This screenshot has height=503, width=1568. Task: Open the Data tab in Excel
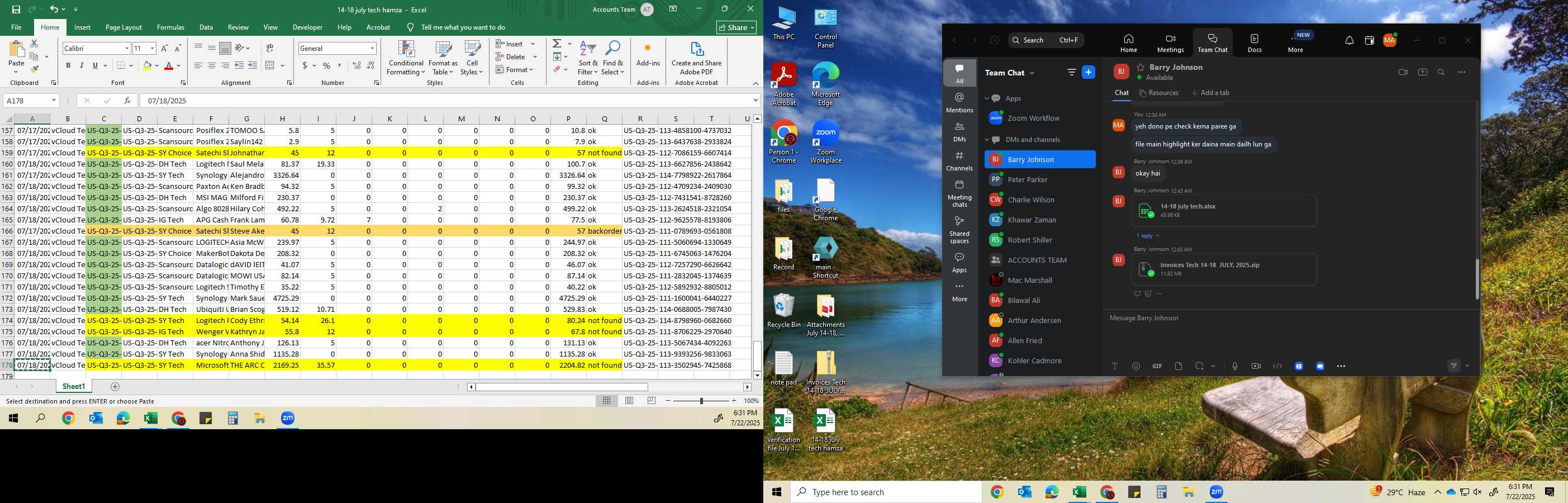(206, 27)
